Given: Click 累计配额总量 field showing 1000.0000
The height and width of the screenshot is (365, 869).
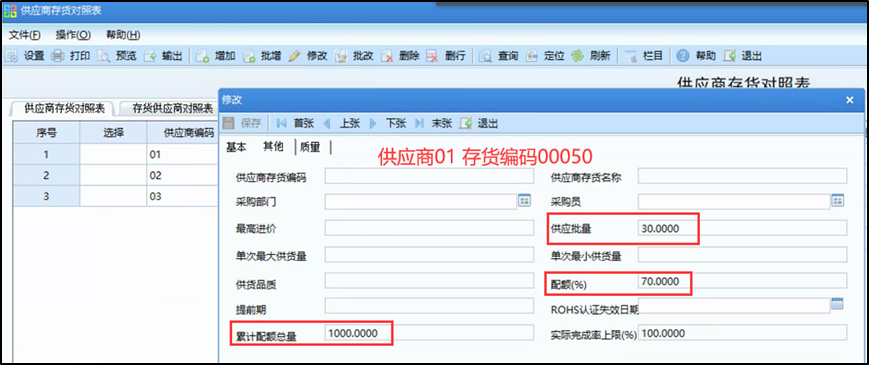Looking at the screenshot, I should [x=429, y=333].
